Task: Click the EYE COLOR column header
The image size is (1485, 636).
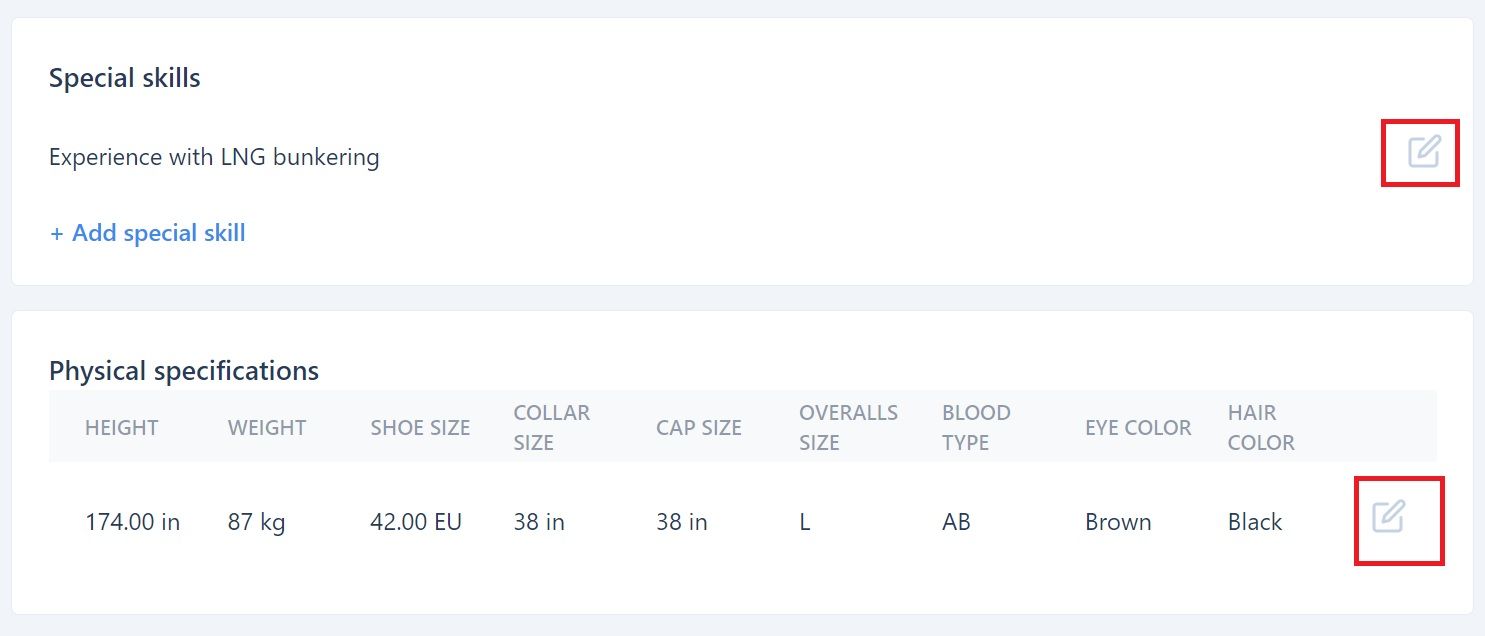Action: click(1138, 428)
